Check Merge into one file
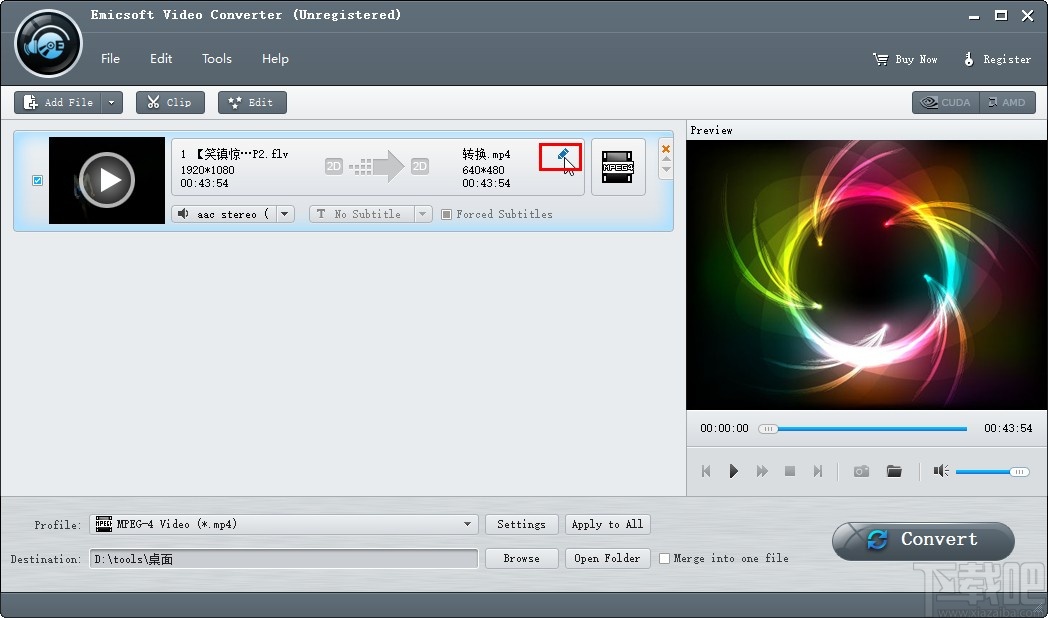 coord(664,559)
